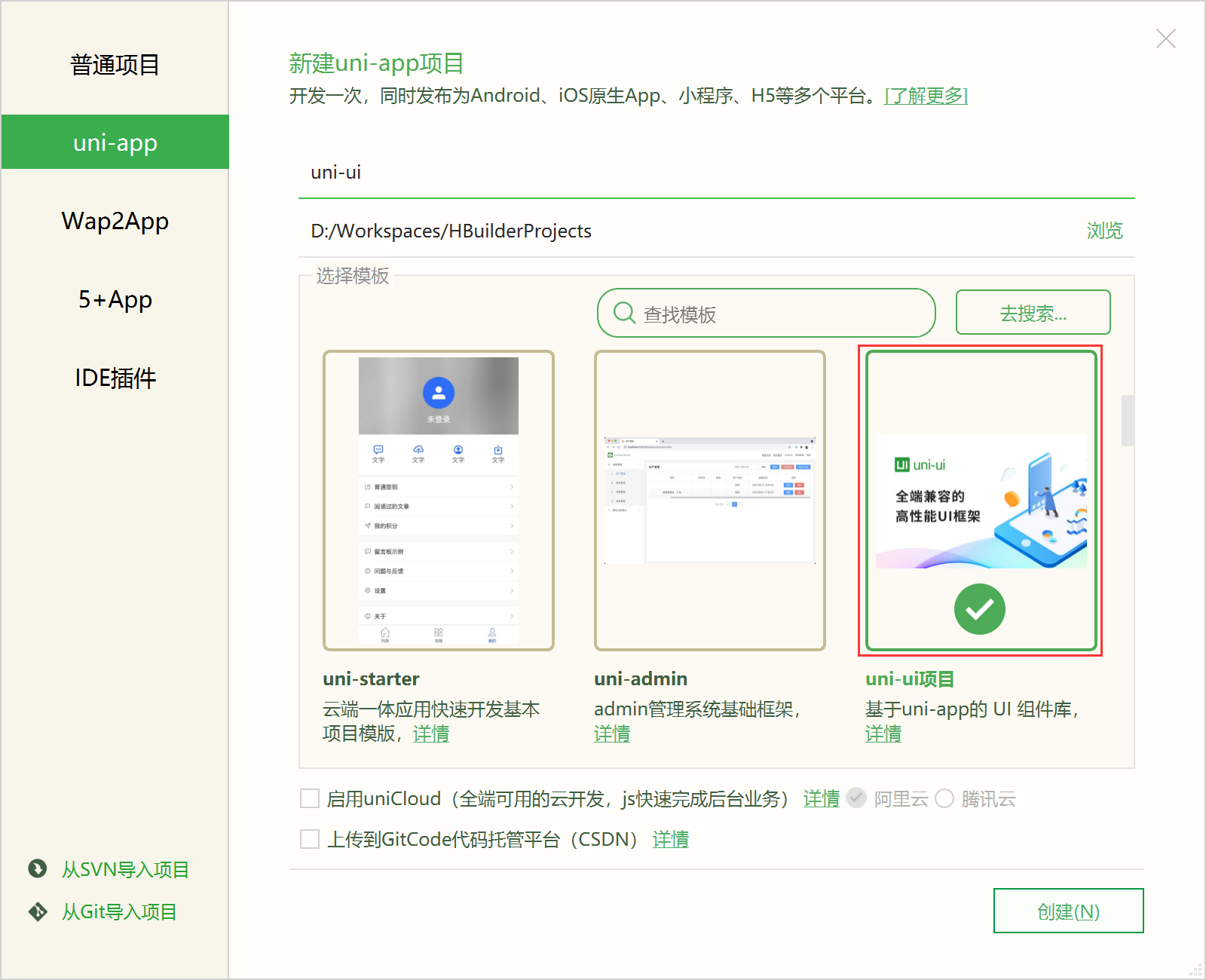Viewport: 1206px width, 980px height.
Task: Open 详情 link for uni-starter
Action: coord(431,733)
